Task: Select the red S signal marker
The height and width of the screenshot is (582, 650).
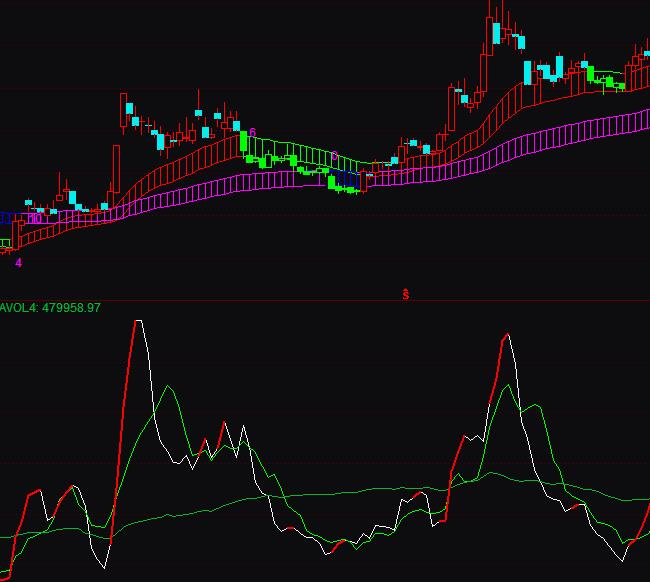Action: [x=406, y=294]
